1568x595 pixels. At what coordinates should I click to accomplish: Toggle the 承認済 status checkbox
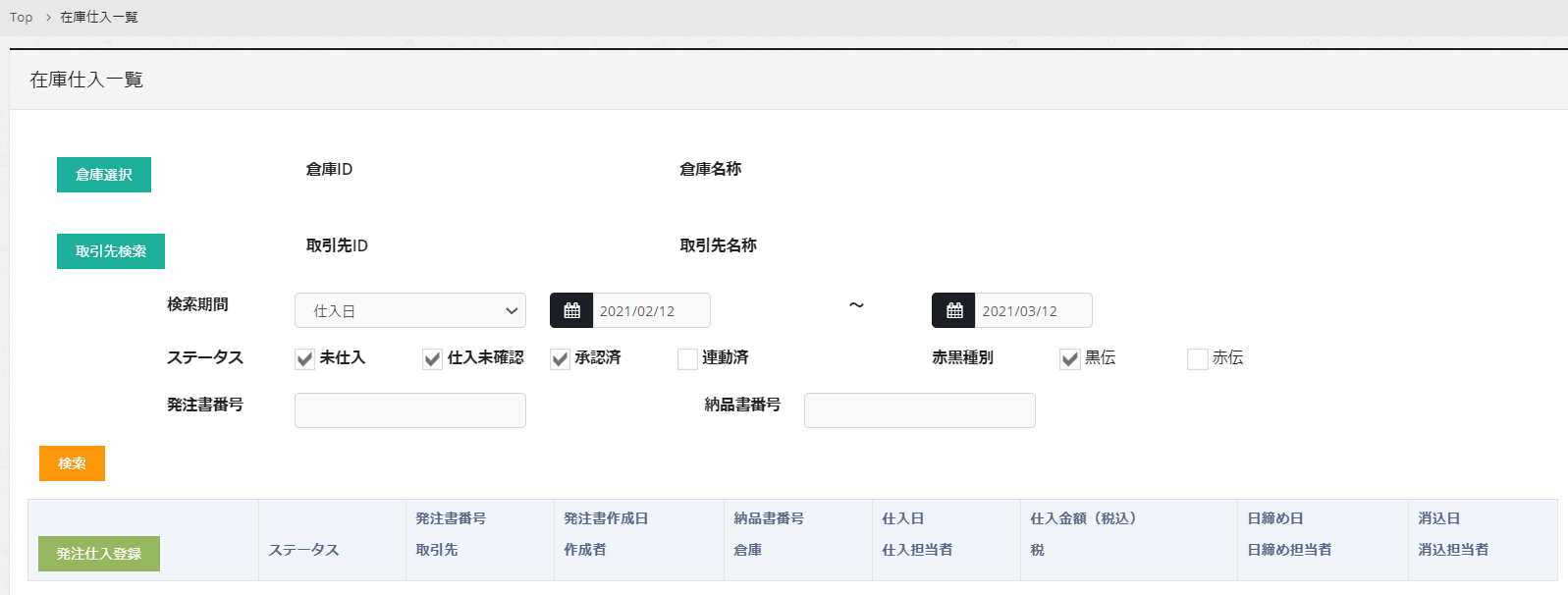[561, 359]
